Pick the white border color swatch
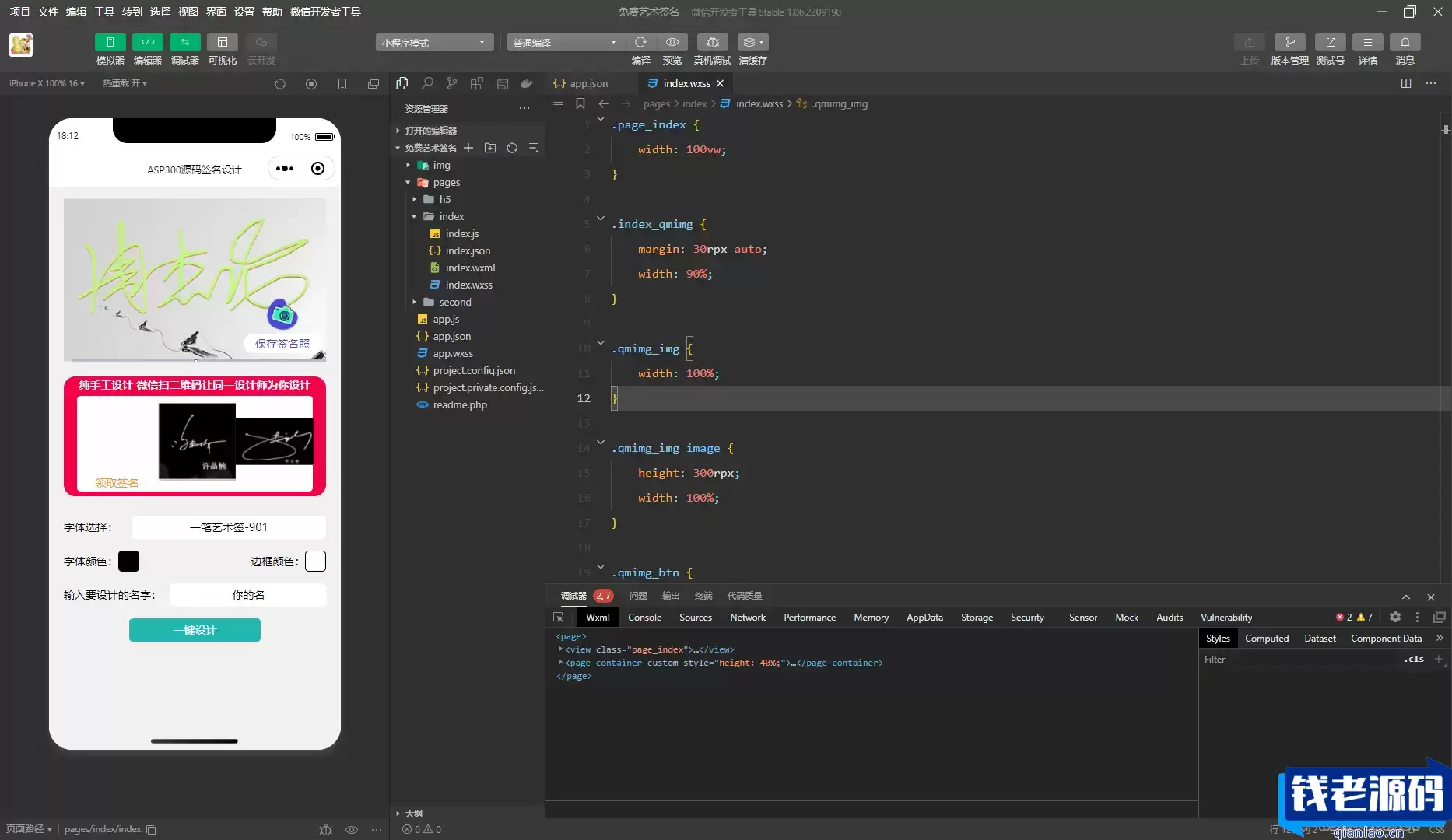 point(315,561)
